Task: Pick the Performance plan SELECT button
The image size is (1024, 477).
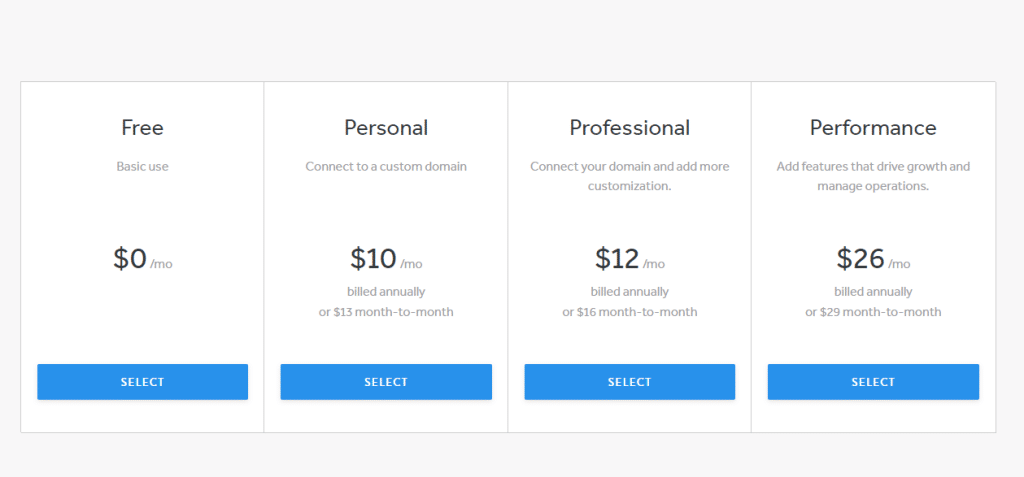Action: [873, 382]
